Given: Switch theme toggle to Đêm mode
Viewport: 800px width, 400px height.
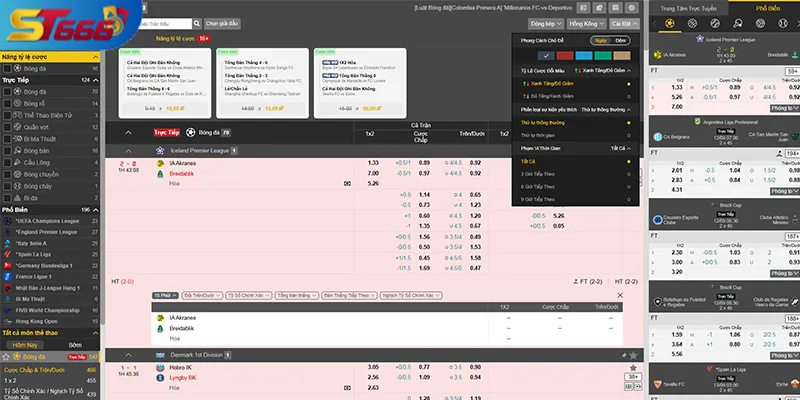Looking at the screenshot, I should (x=621, y=41).
